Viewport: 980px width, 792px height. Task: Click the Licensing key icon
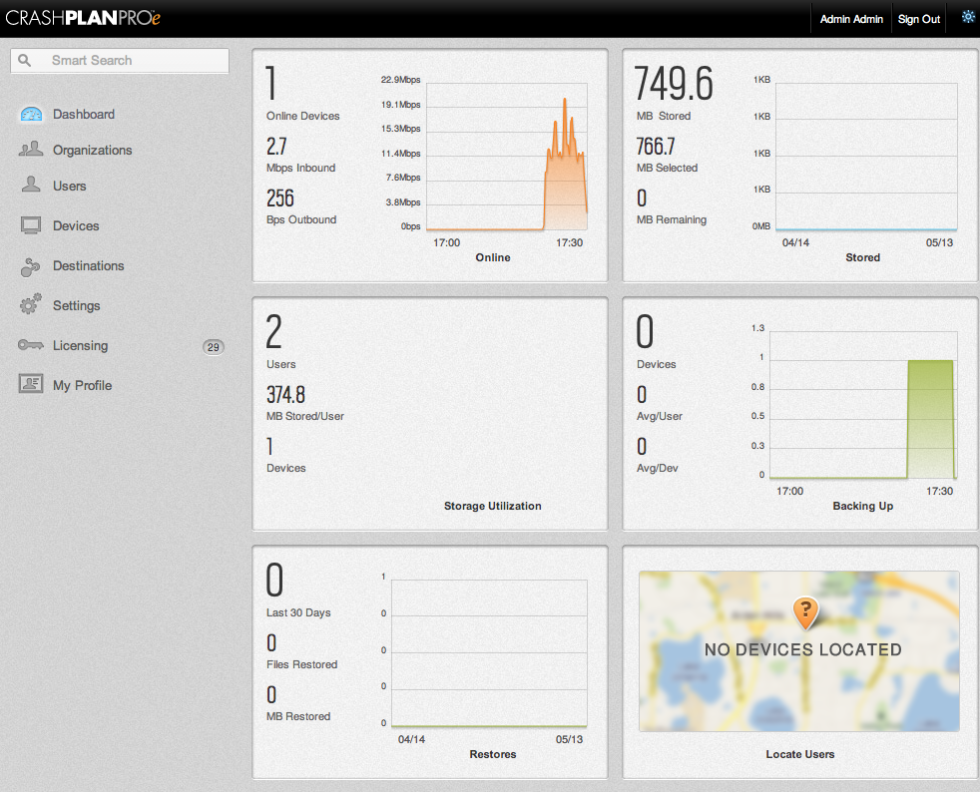(30, 345)
